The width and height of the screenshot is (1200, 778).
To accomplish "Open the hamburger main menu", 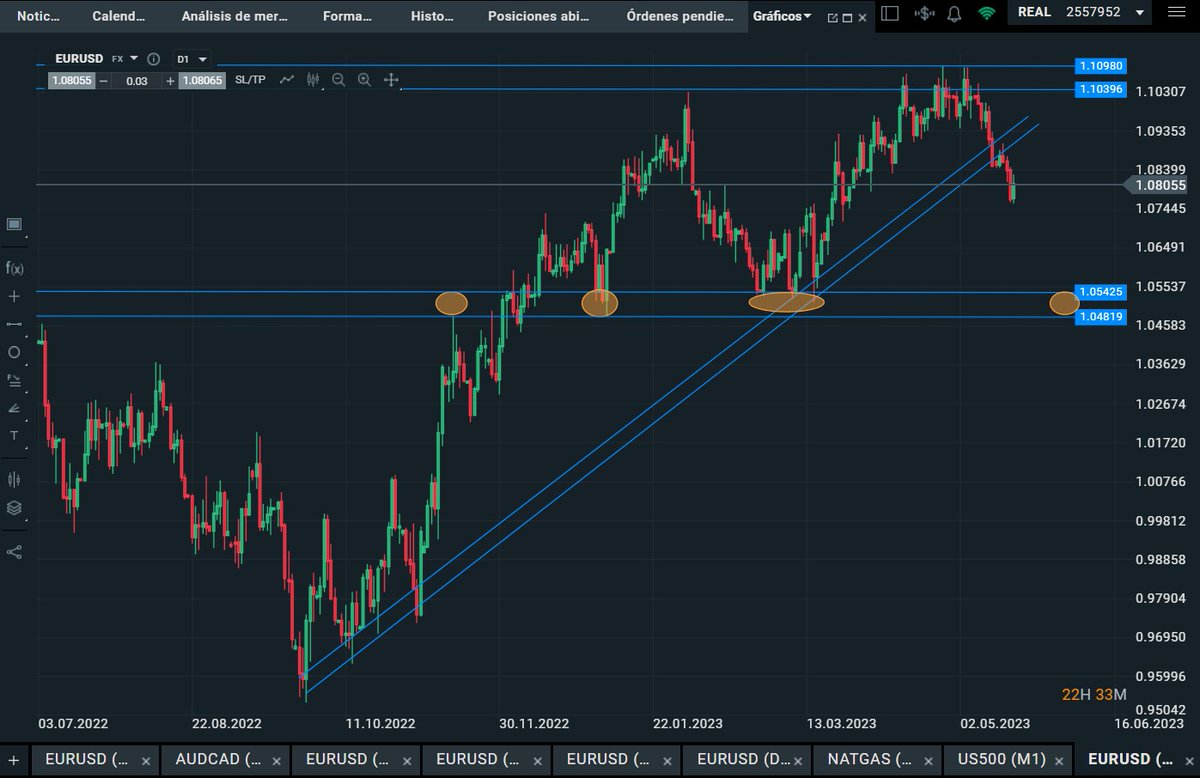I will (1176, 13).
